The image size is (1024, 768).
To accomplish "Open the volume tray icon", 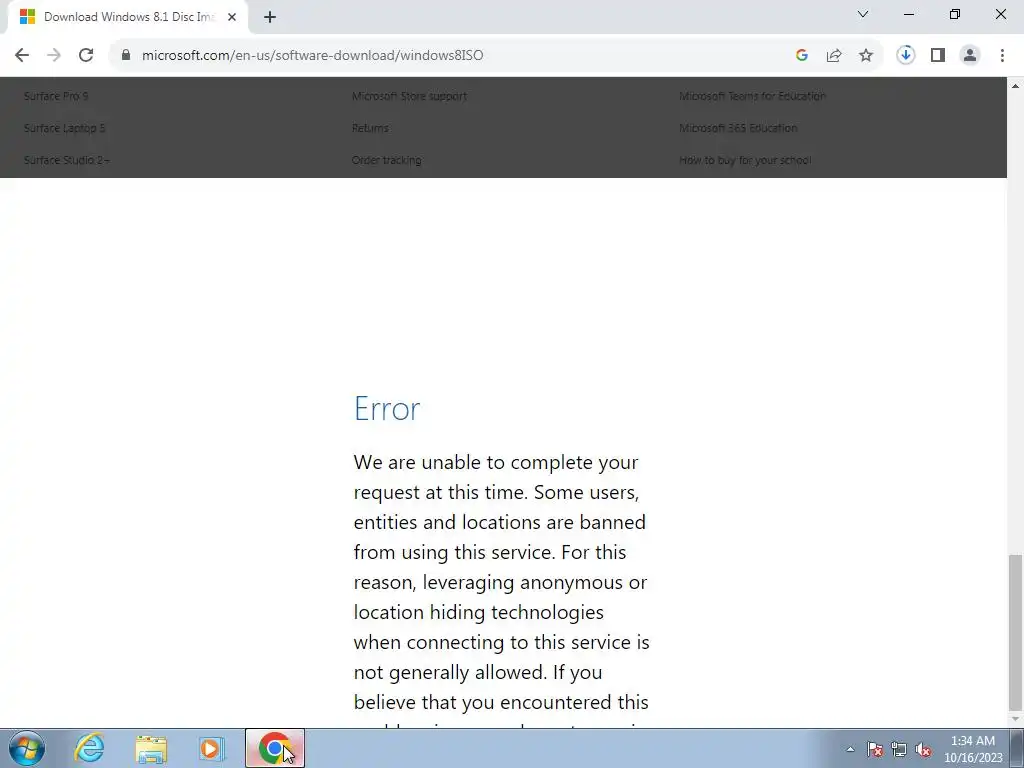I will pos(923,749).
